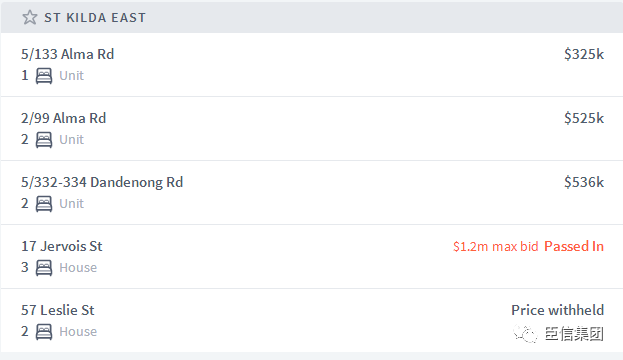Click the $536k sold price
This screenshot has width=623, height=360.
pos(584,182)
